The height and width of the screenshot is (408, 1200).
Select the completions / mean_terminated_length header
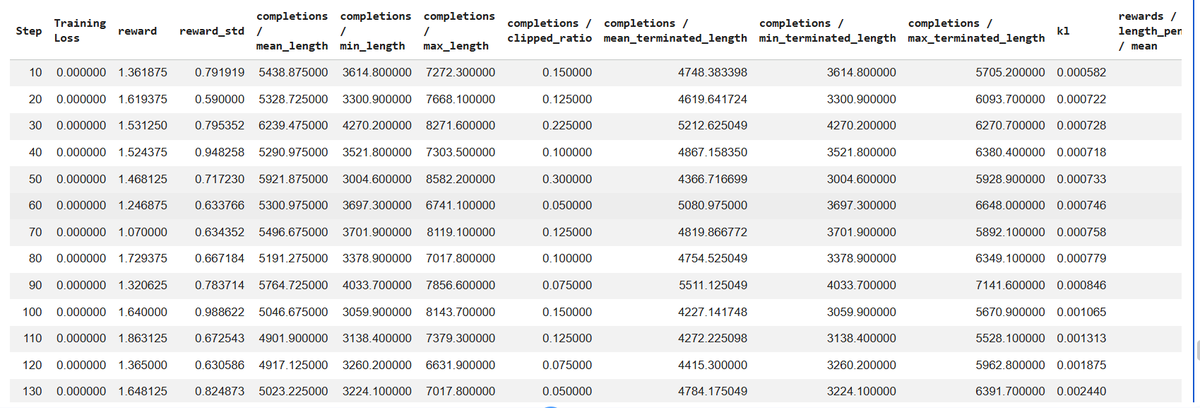click(x=675, y=31)
